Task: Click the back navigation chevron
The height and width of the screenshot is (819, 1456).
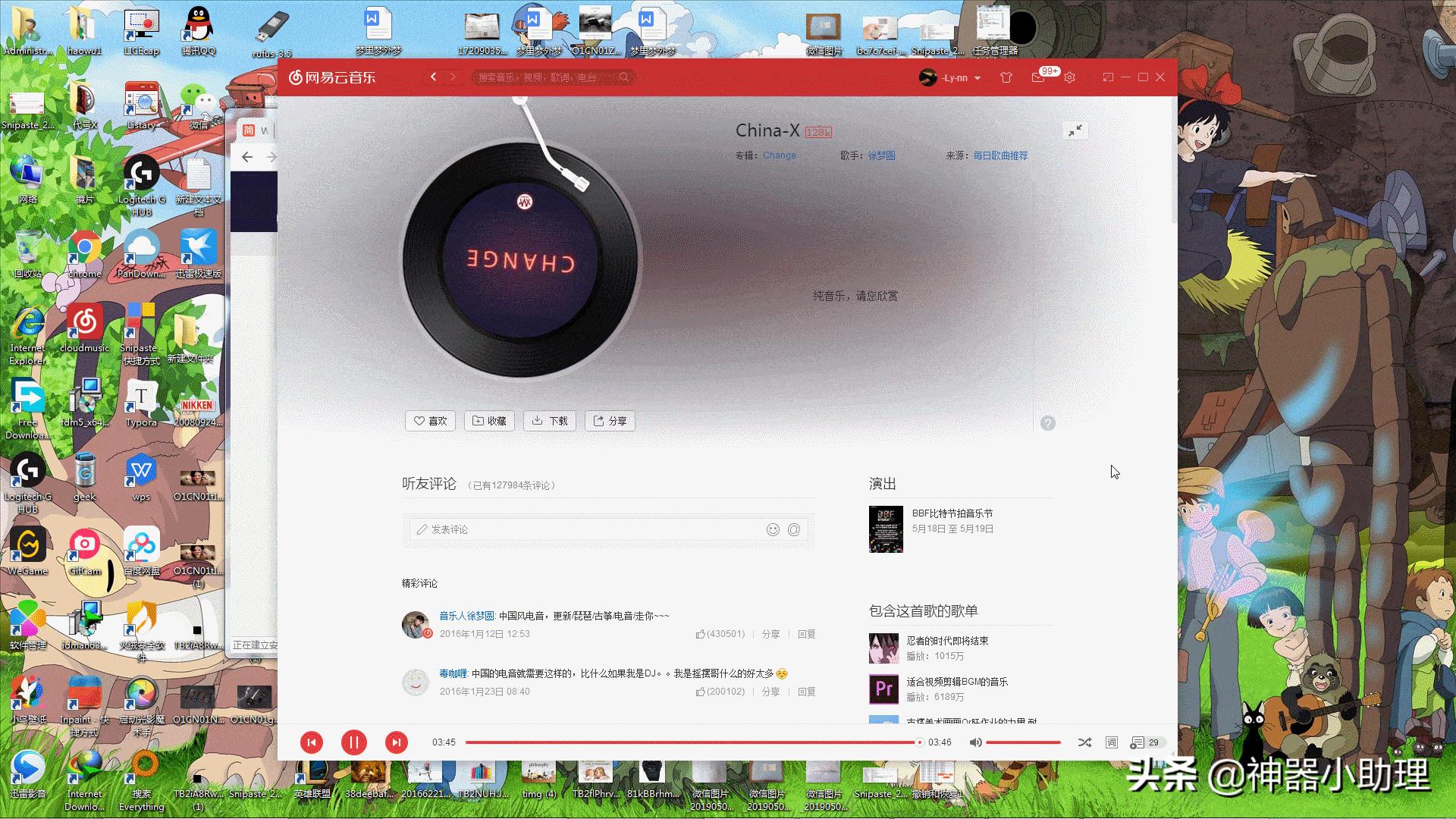Action: pyautogui.click(x=432, y=77)
